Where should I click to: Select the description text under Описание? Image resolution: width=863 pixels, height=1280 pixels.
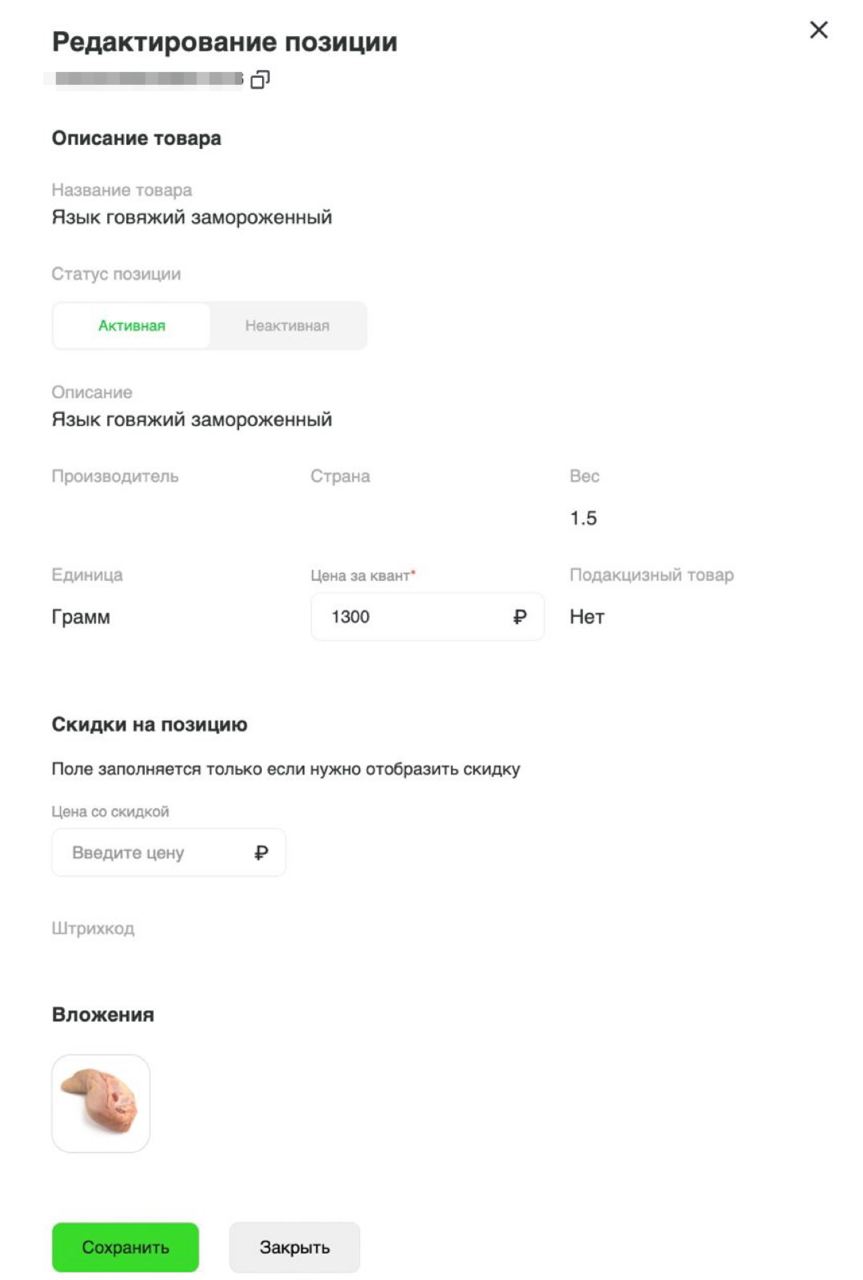point(192,420)
